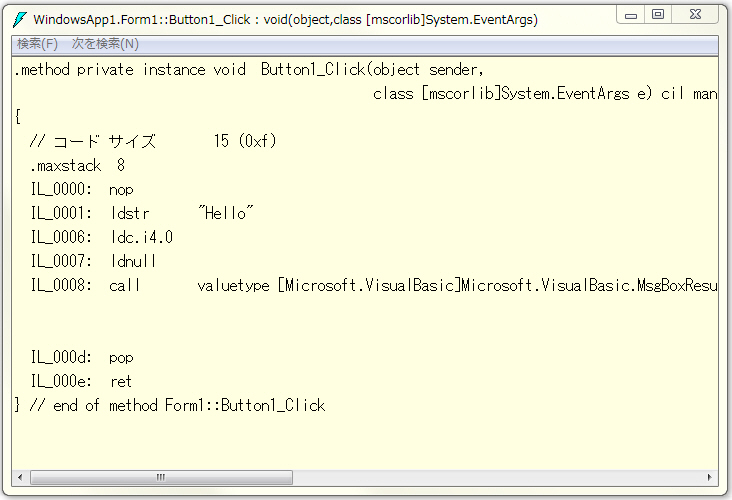The height and width of the screenshot is (500, 732).
Task: Click the IL_0000: nop line
Action: point(82,190)
